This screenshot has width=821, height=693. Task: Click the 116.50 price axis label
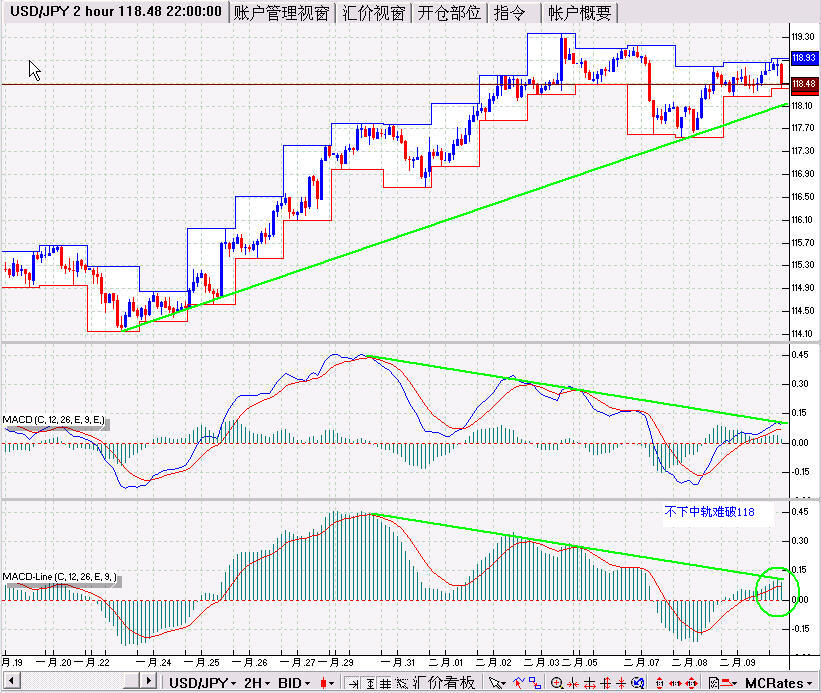click(x=803, y=197)
